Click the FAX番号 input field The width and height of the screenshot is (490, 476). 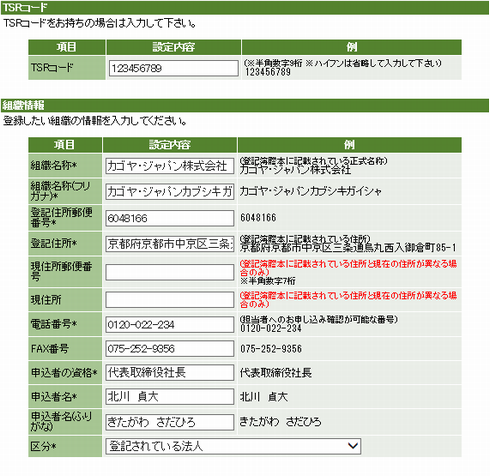point(170,349)
